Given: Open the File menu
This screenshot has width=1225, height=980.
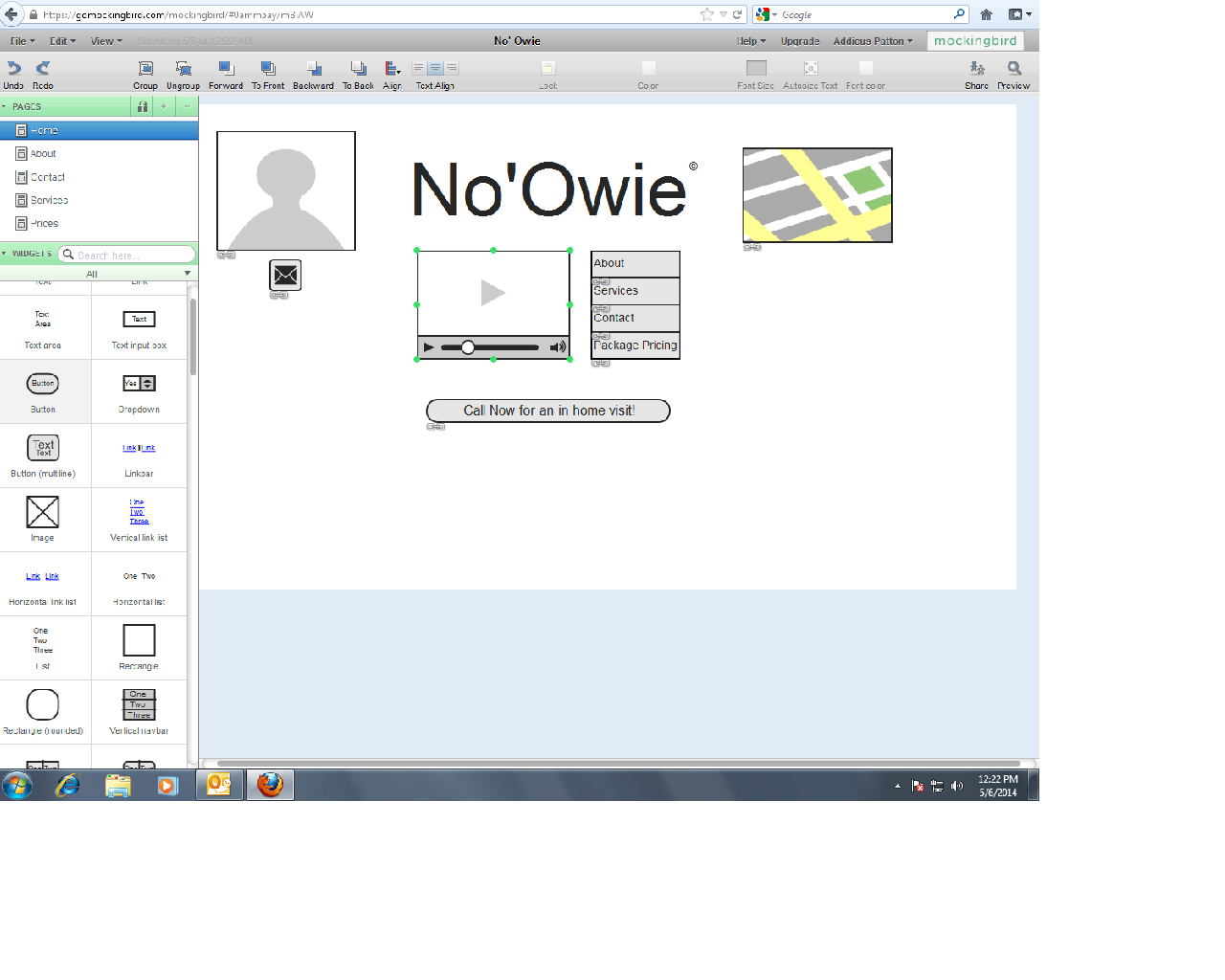Looking at the screenshot, I should click(x=22, y=41).
